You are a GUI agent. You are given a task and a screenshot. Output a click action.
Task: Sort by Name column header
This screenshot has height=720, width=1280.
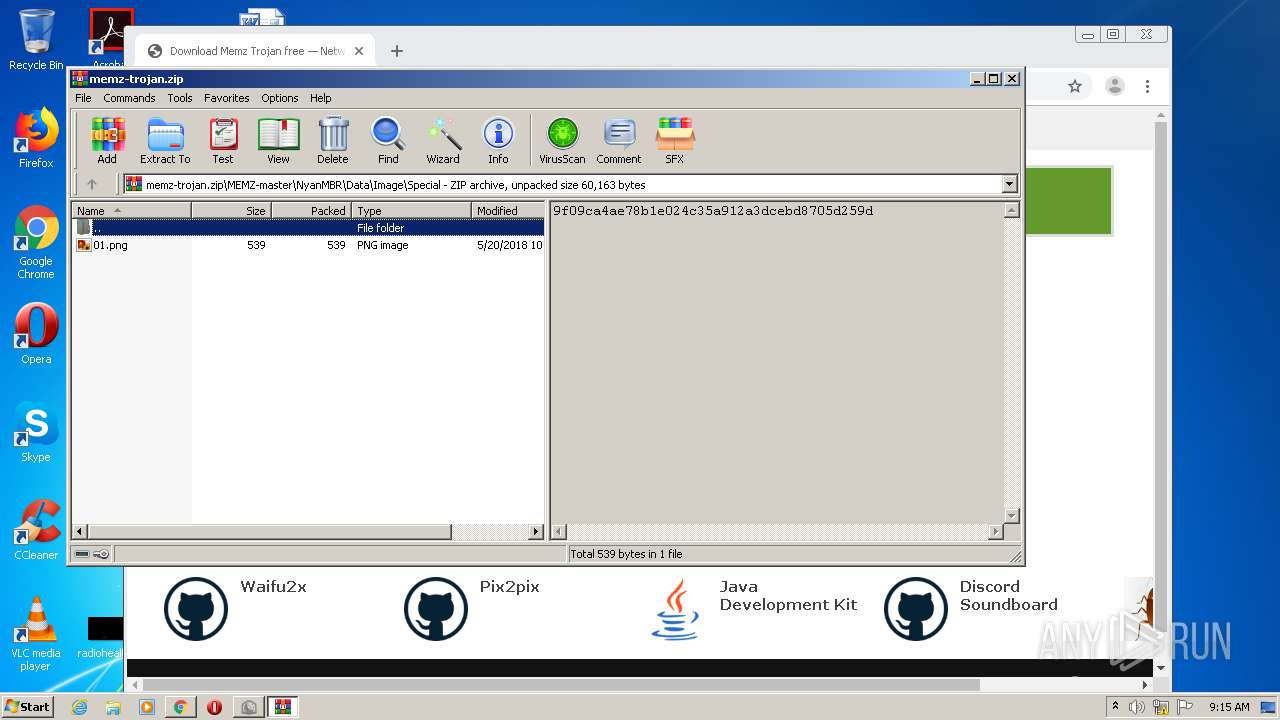132,210
